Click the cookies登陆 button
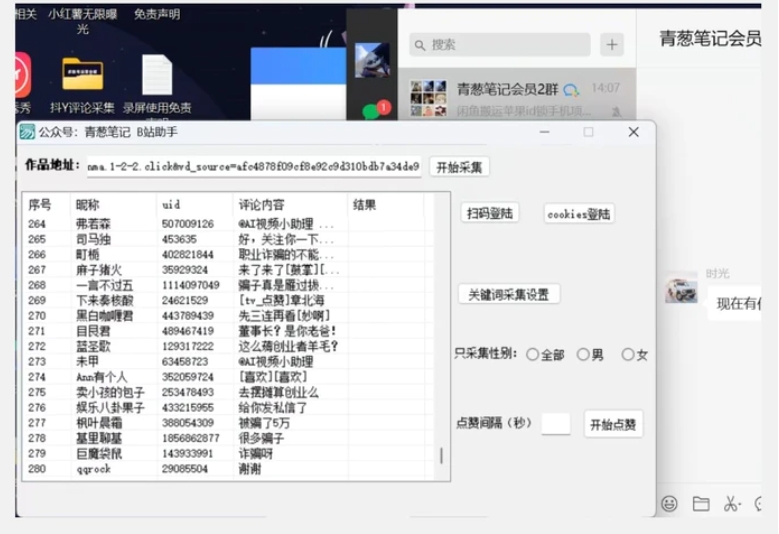This screenshot has height=534, width=779. coord(579,213)
